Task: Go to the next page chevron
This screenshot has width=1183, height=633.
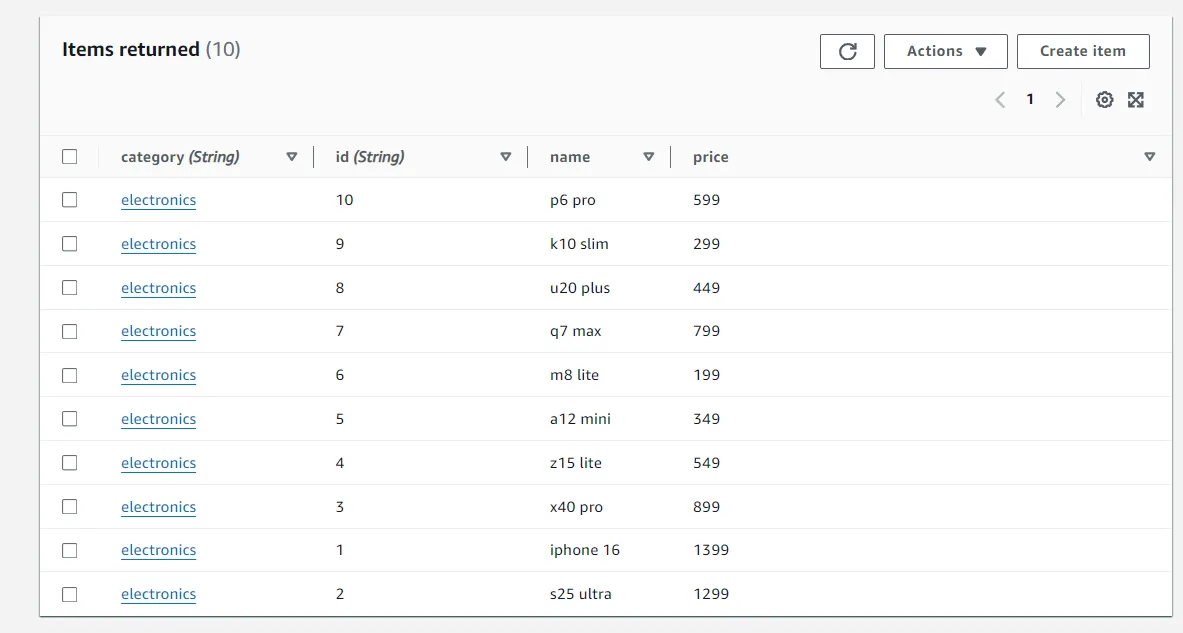Action: 1060,99
